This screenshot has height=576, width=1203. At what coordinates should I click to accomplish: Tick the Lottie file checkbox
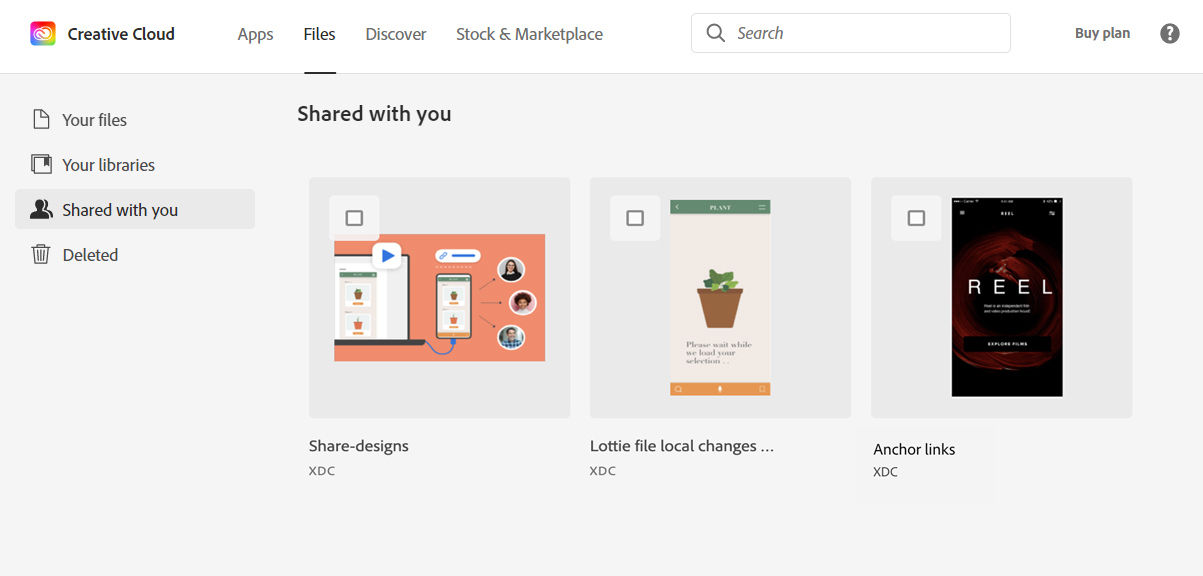635,218
